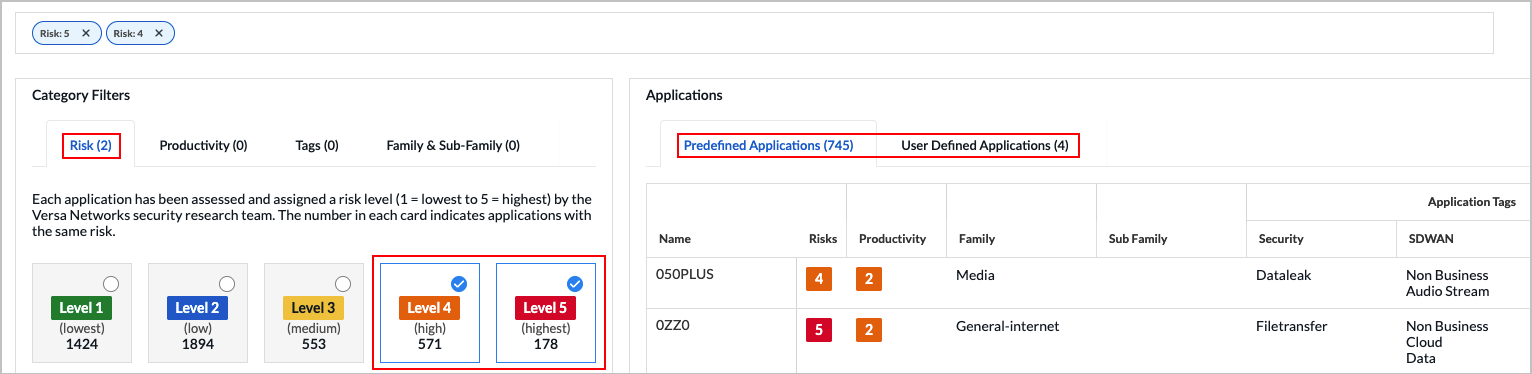Click the yellow Level 3 label
Viewport: 1532px width, 374px height.
click(314, 308)
